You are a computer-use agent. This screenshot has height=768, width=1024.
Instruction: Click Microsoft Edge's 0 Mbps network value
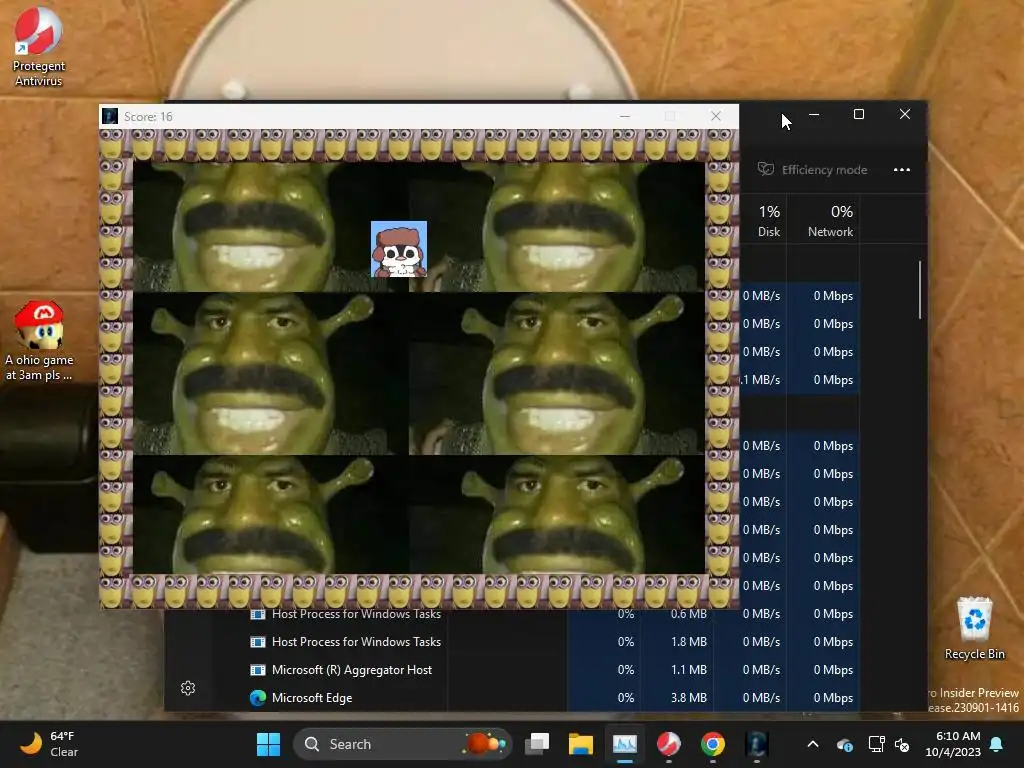[x=833, y=698]
